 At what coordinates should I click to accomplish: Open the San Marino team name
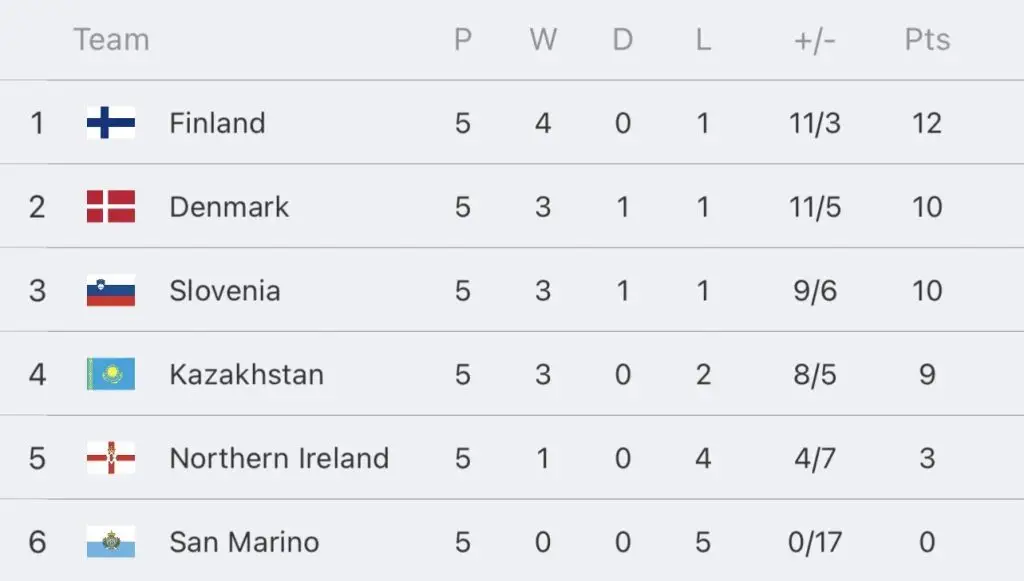[244, 542]
